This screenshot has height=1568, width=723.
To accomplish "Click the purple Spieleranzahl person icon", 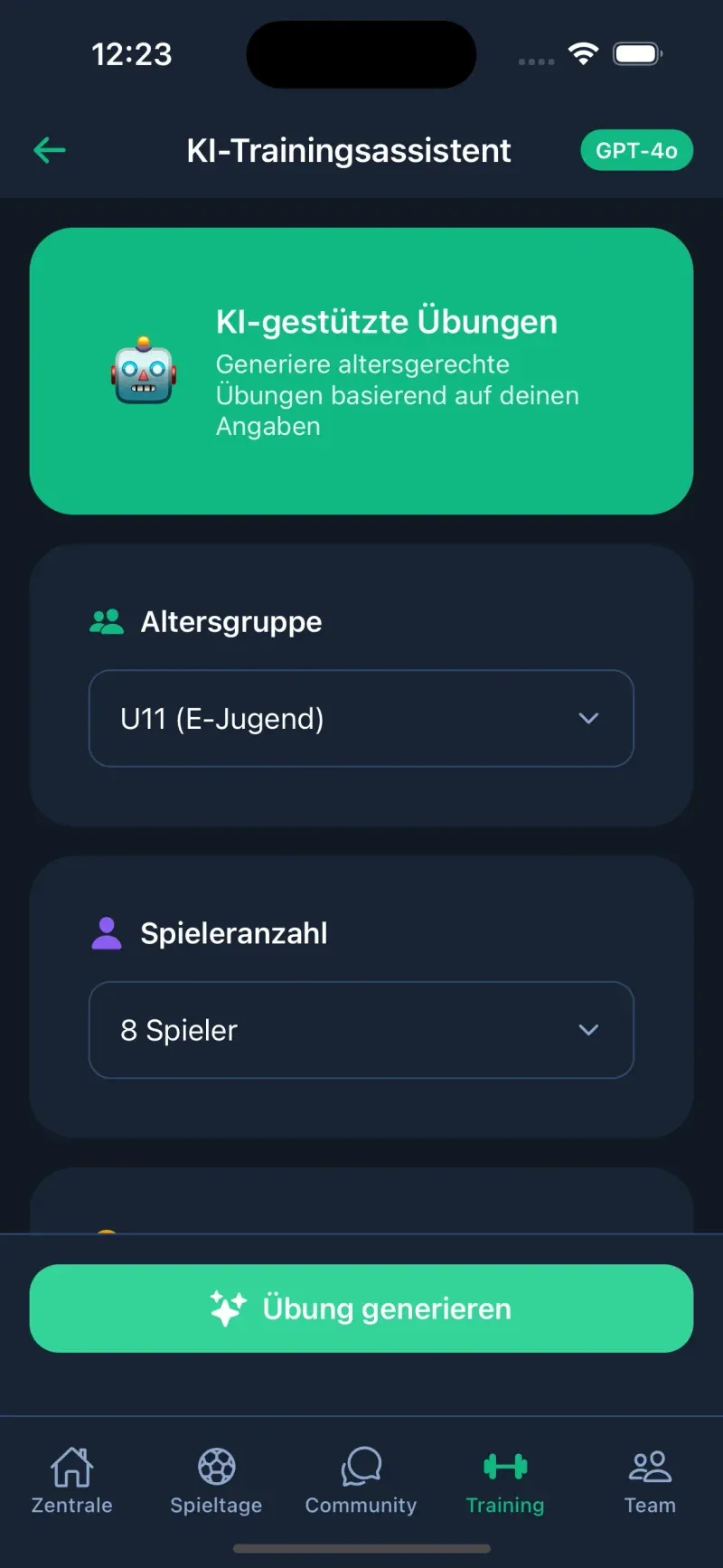I will [107, 933].
